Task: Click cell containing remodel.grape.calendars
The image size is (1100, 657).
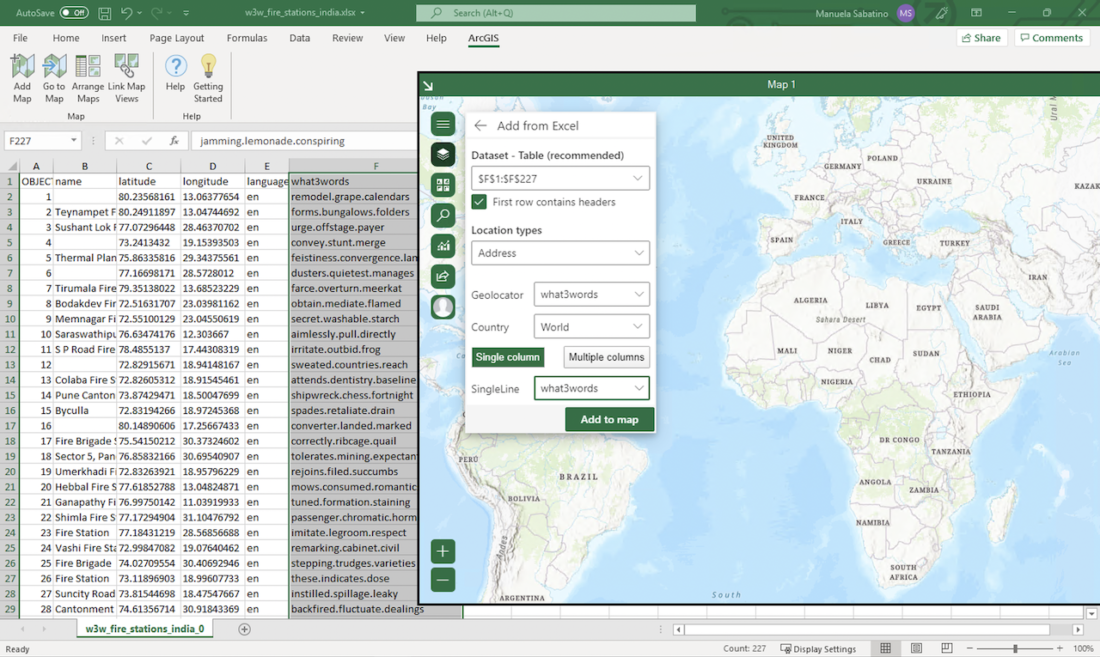Action: pos(354,197)
